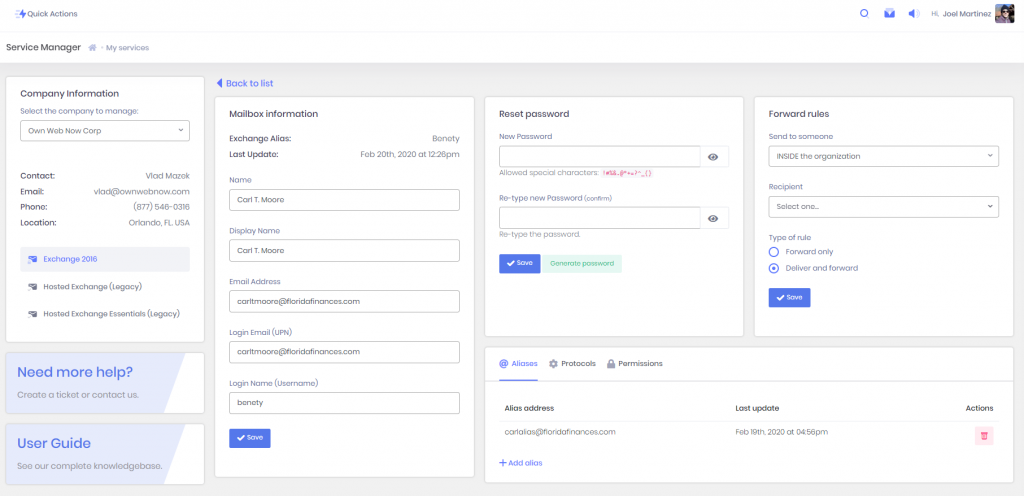Image resolution: width=1024 pixels, height=496 pixels.
Task: Open Quick Actions lightning menu
Action: coord(46,14)
